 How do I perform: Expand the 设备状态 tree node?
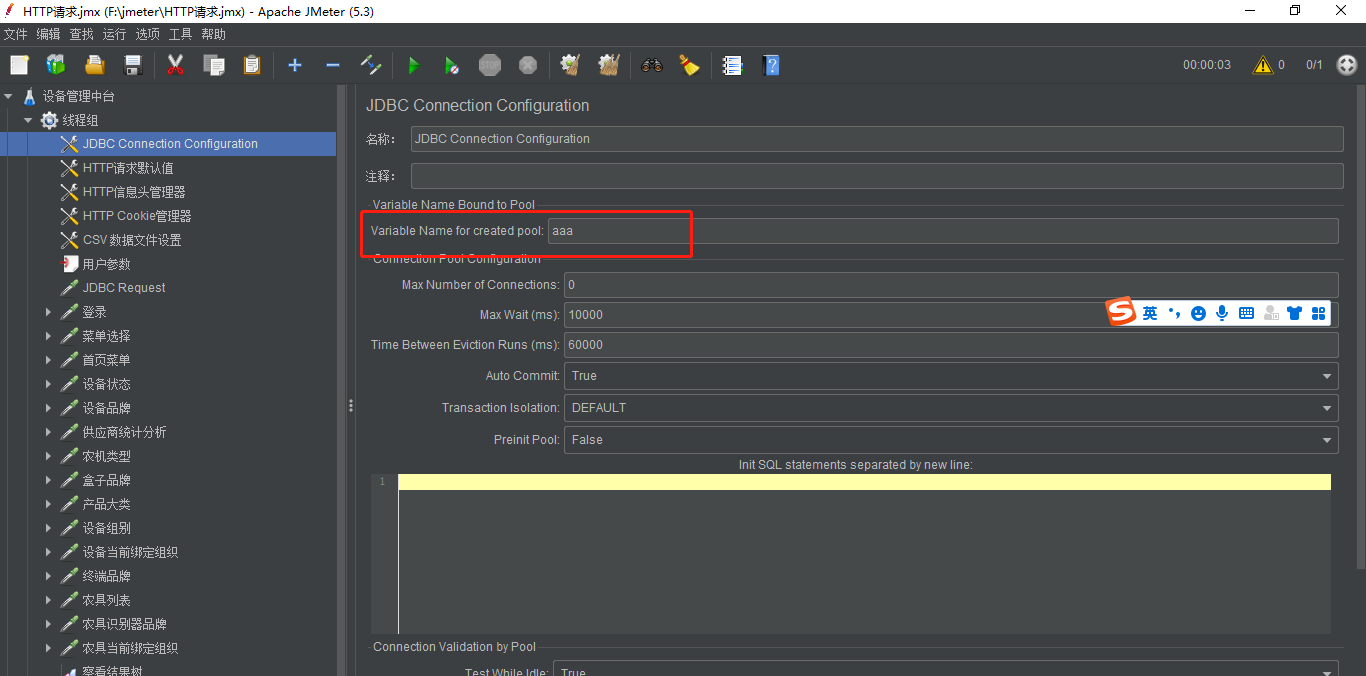[x=48, y=384]
